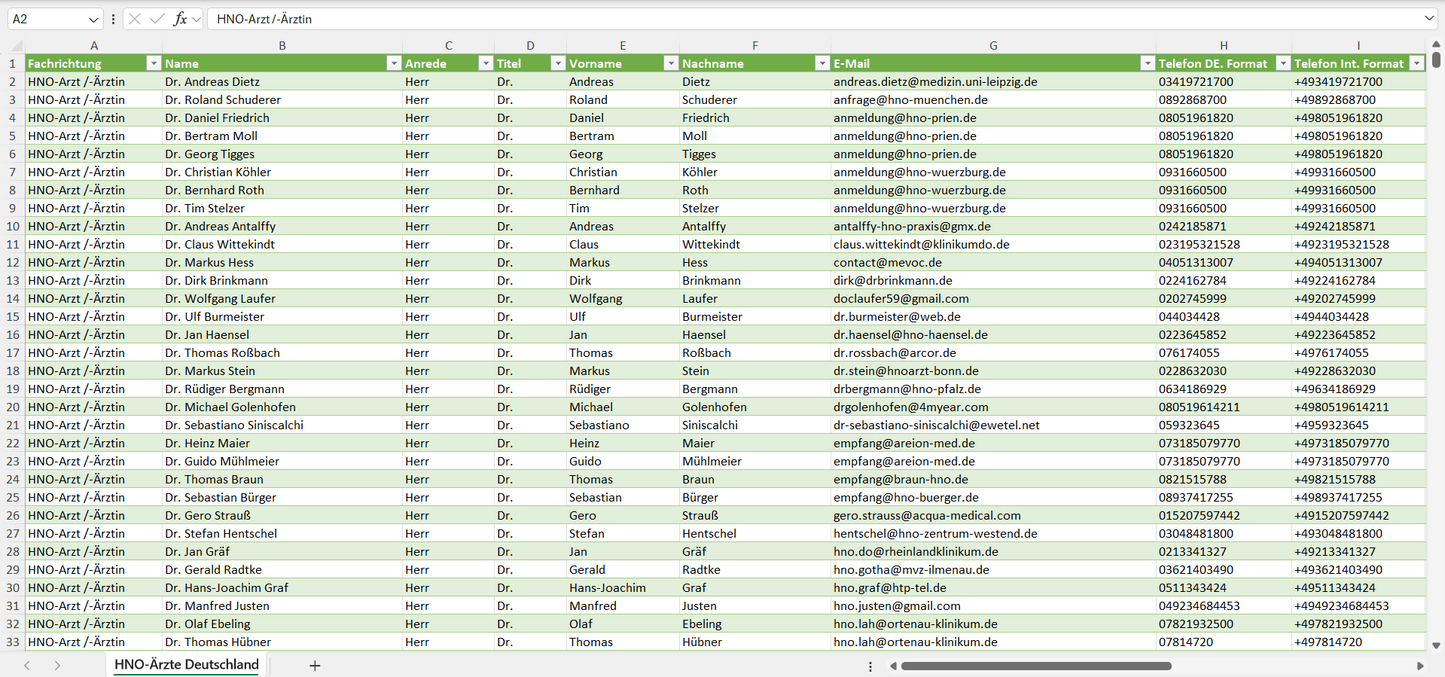
Task: Expand the formula bar with right chevron
Action: click(x=1429, y=19)
